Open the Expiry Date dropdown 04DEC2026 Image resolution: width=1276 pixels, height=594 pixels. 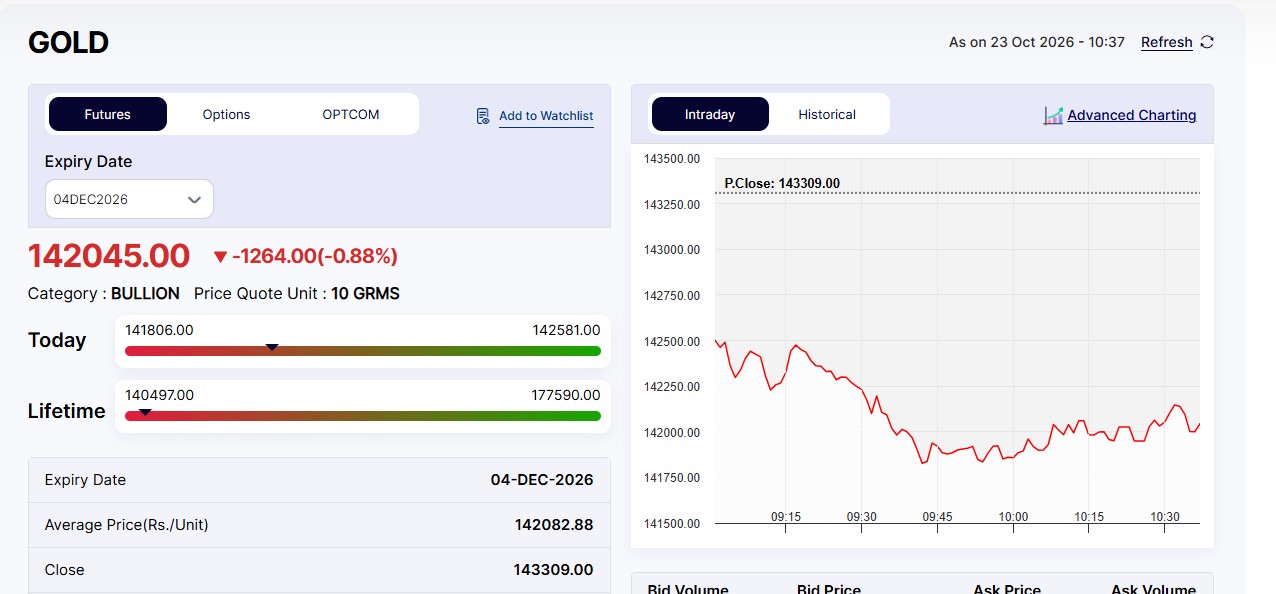point(129,199)
